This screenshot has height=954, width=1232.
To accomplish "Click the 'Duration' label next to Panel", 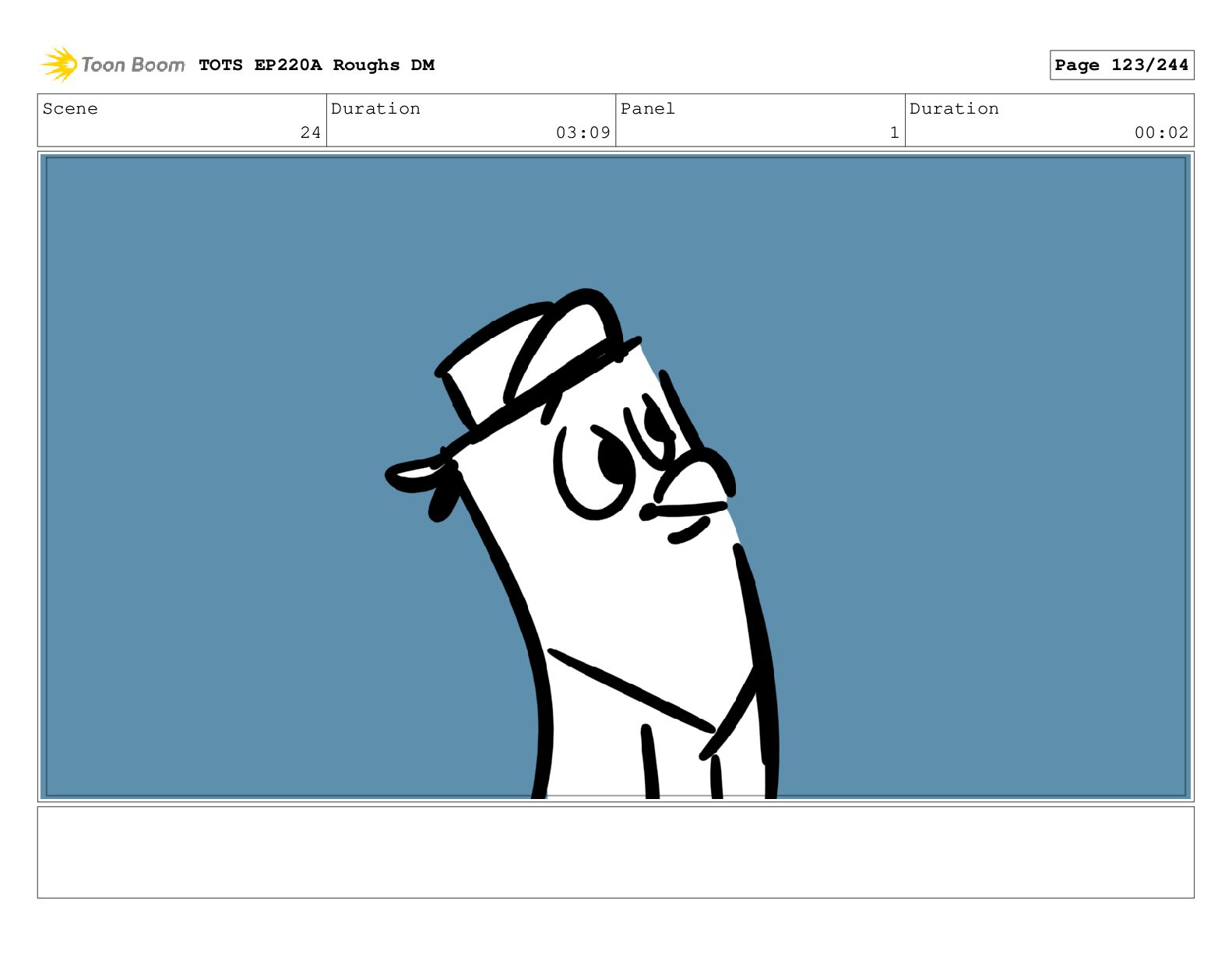I will click(954, 109).
